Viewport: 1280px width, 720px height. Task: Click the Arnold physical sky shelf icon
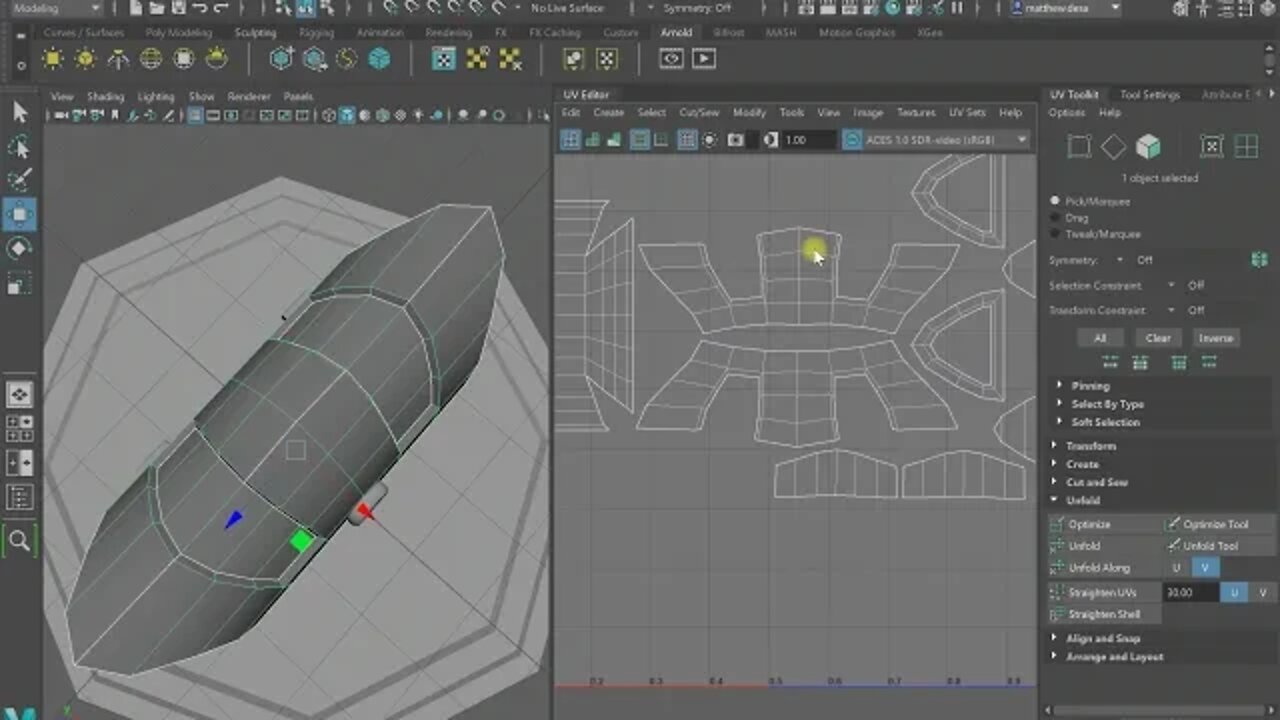(216, 59)
